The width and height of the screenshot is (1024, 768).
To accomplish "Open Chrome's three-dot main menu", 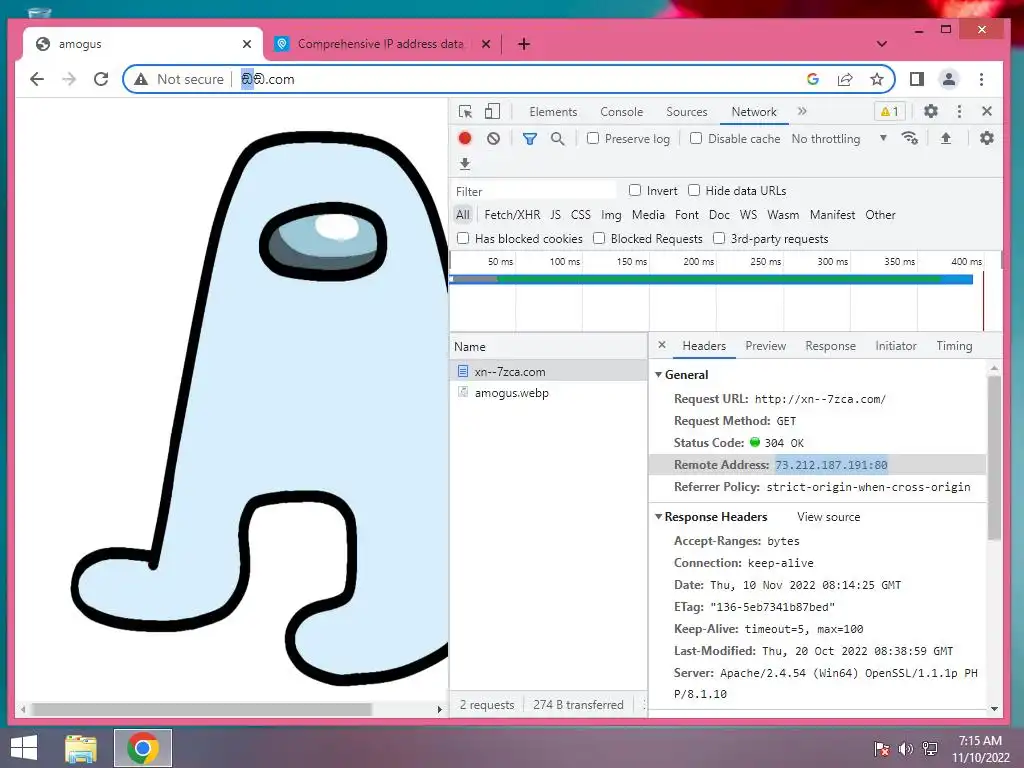I will 981,79.
